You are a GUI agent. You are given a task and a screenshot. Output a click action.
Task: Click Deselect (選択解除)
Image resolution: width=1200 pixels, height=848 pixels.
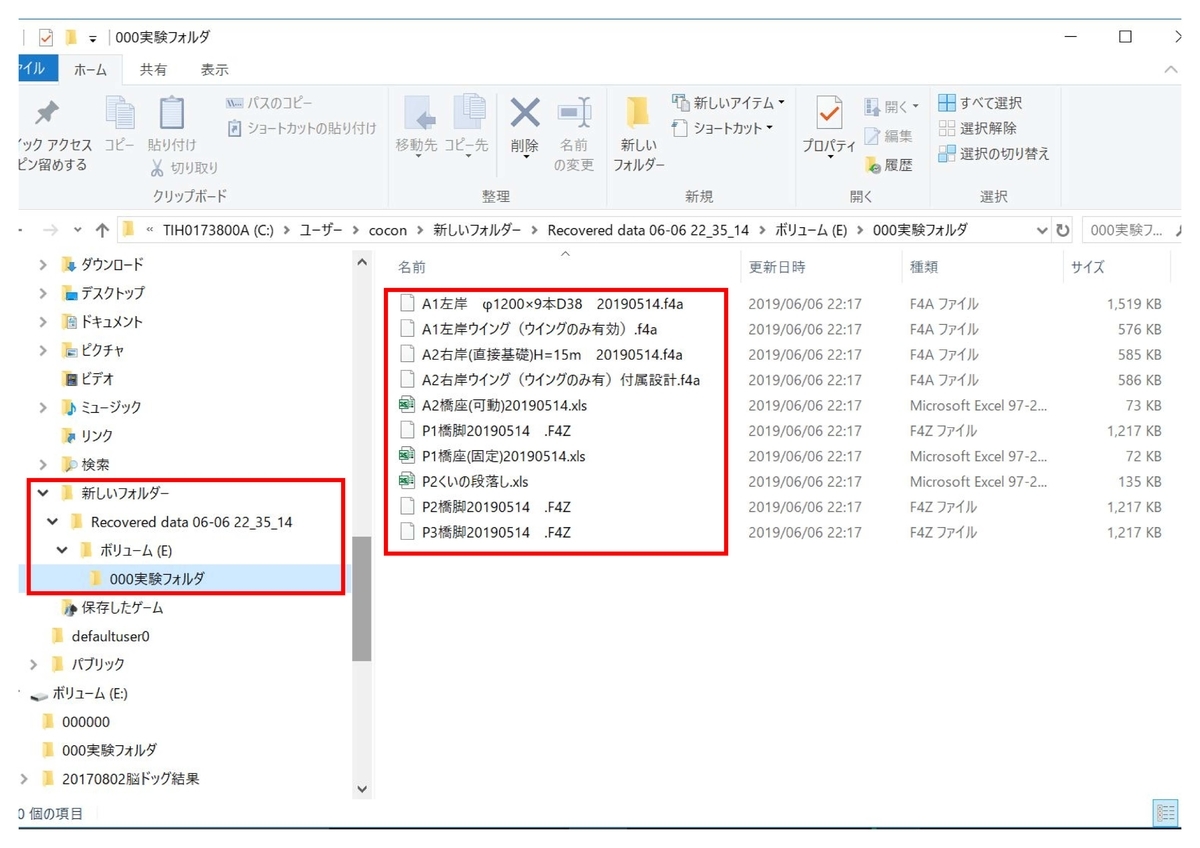pos(978,128)
